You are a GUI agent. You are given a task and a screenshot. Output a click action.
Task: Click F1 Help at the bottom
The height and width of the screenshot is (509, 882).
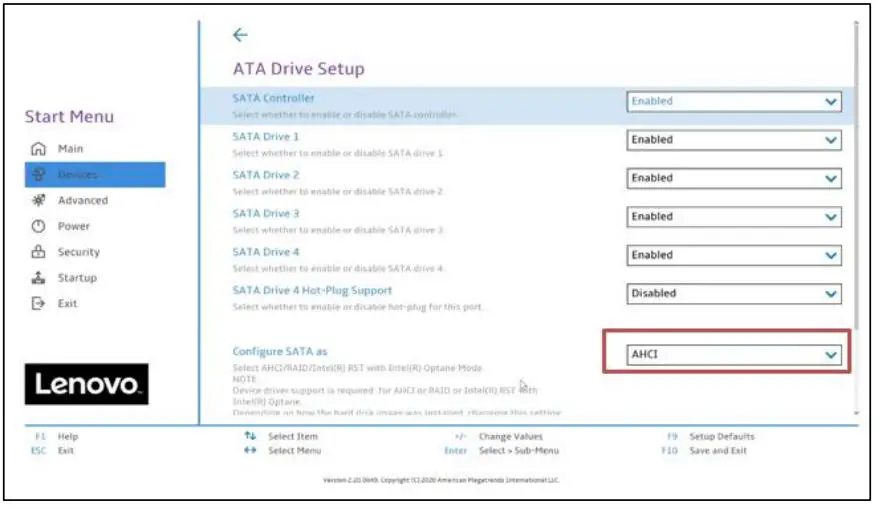coord(56,436)
